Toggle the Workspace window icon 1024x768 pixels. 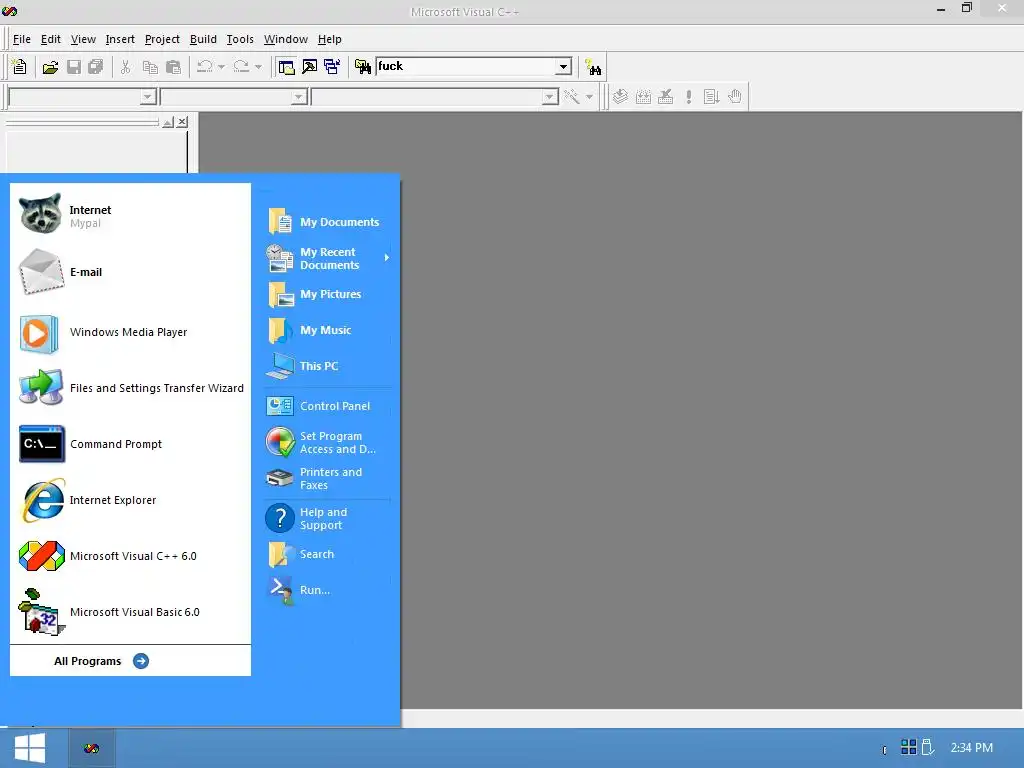[286, 67]
